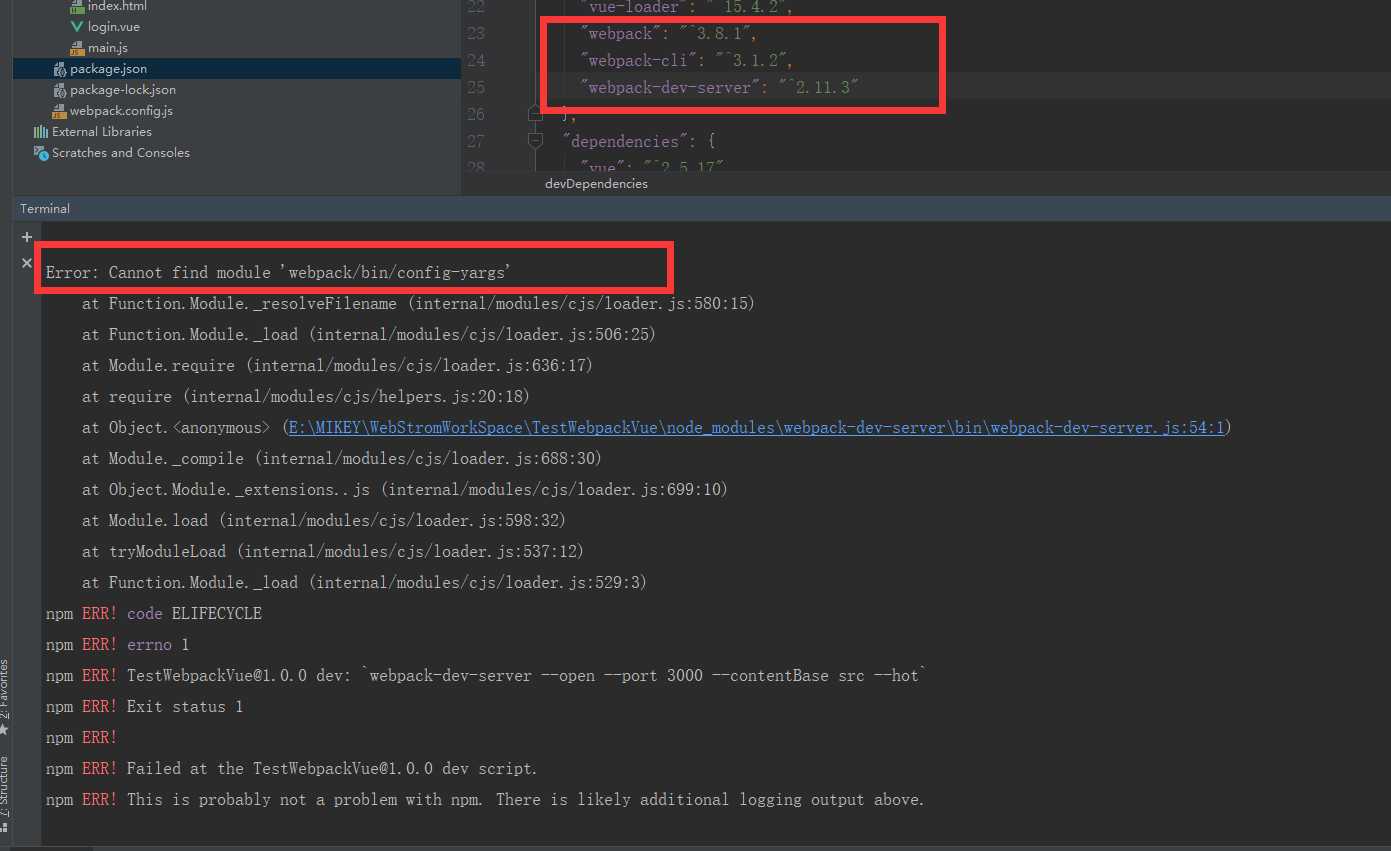Select package.json in the project tree
The height and width of the screenshot is (851, 1391).
tap(108, 69)
